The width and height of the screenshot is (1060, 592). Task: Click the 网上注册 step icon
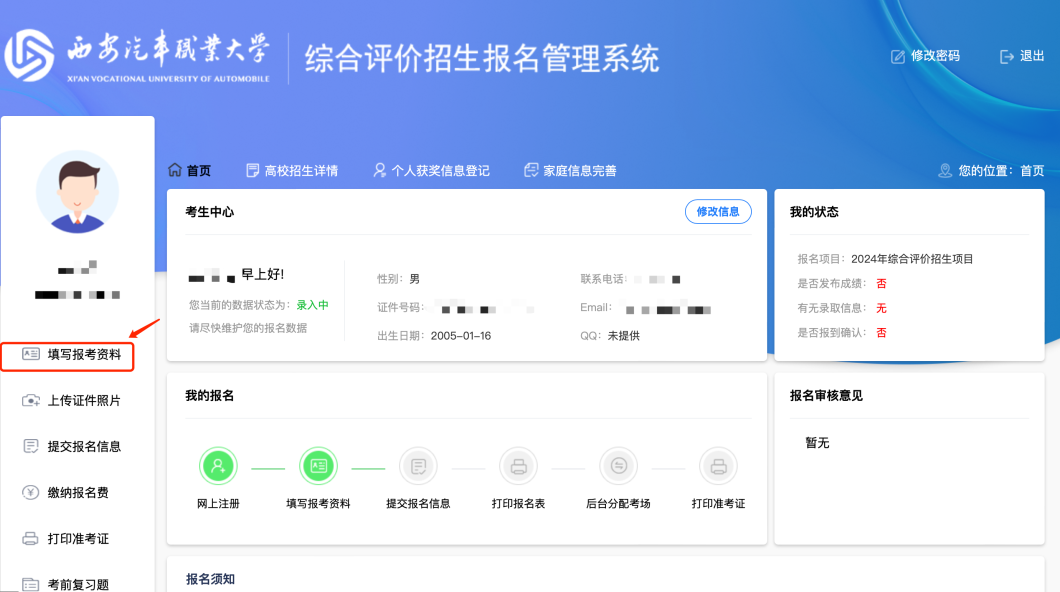pos(219,465)
